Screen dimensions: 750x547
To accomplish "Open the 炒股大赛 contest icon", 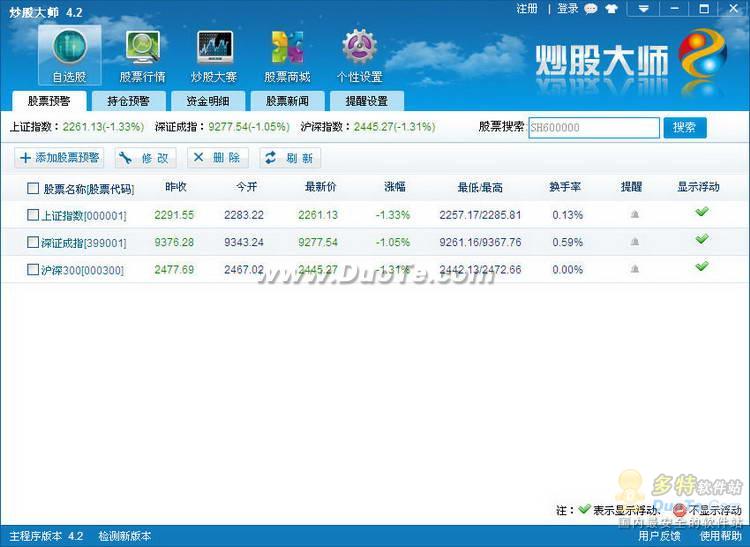I will tap(214, 55).
